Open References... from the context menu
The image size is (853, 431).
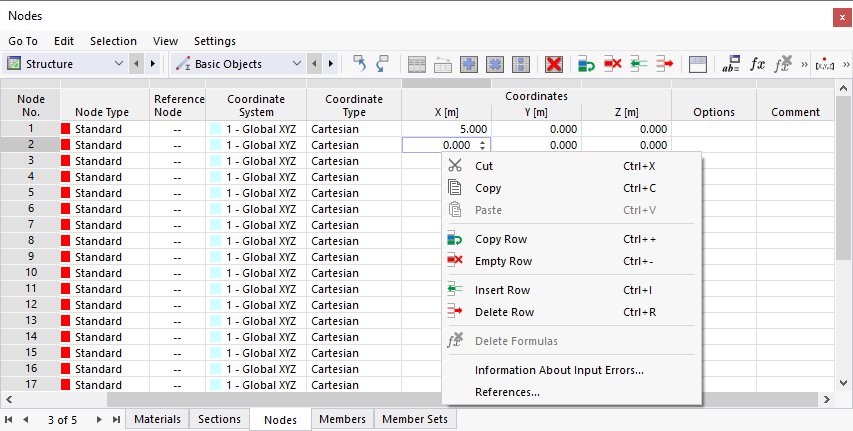pos(571,392)
